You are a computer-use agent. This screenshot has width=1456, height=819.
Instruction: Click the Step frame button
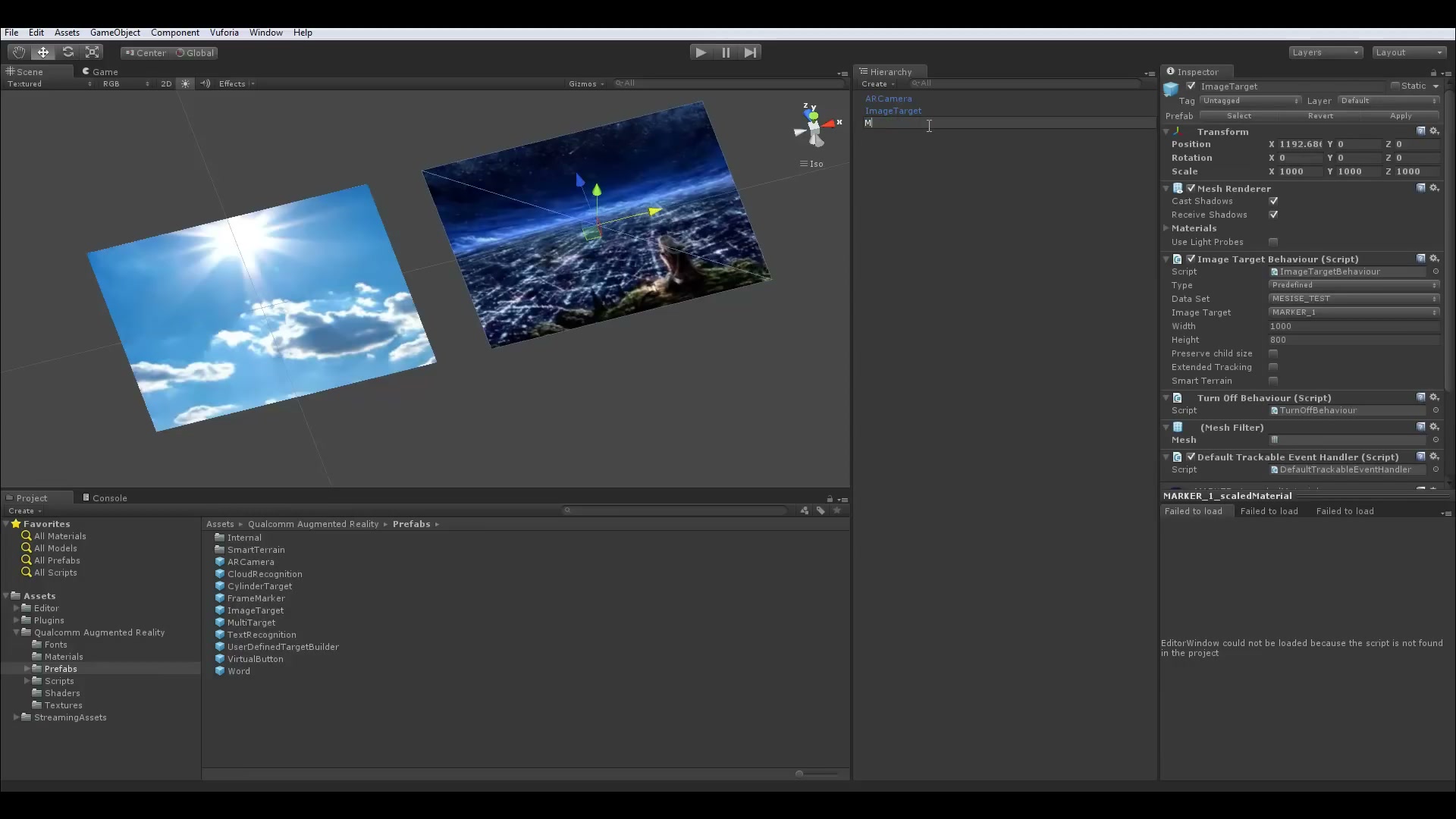[750, 52]
